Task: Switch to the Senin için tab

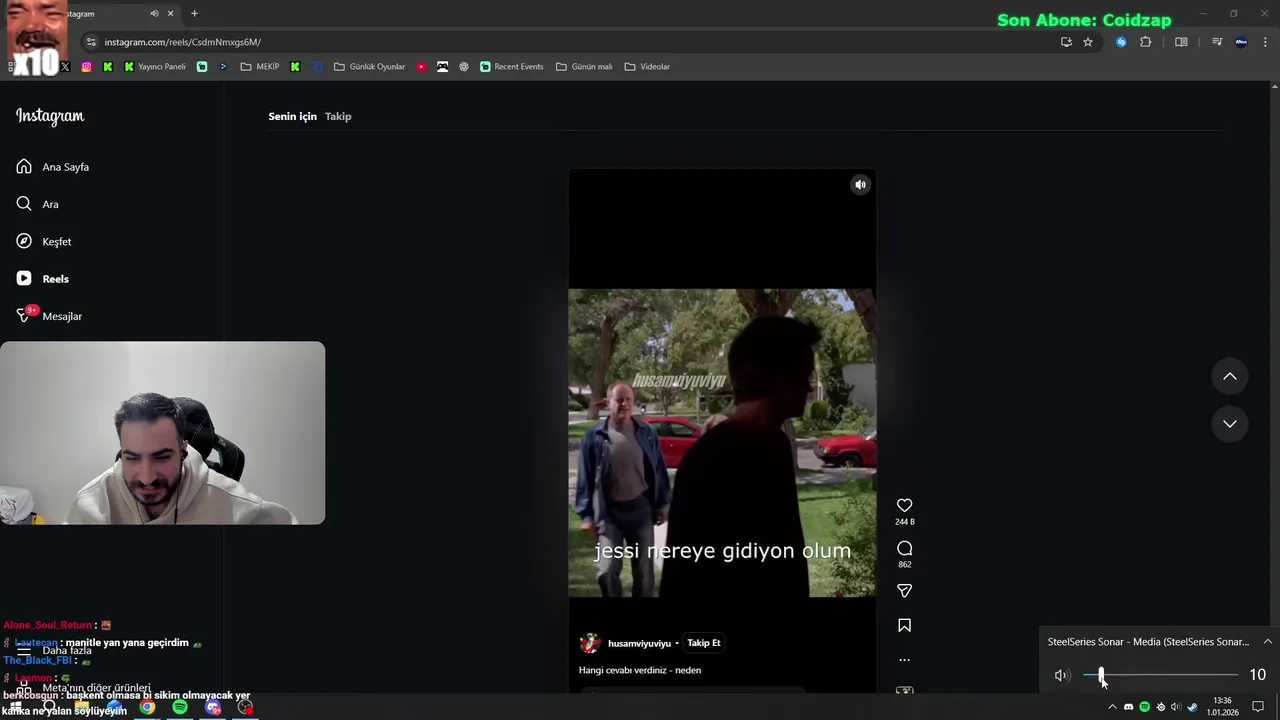Action: (x=292, y=116)
